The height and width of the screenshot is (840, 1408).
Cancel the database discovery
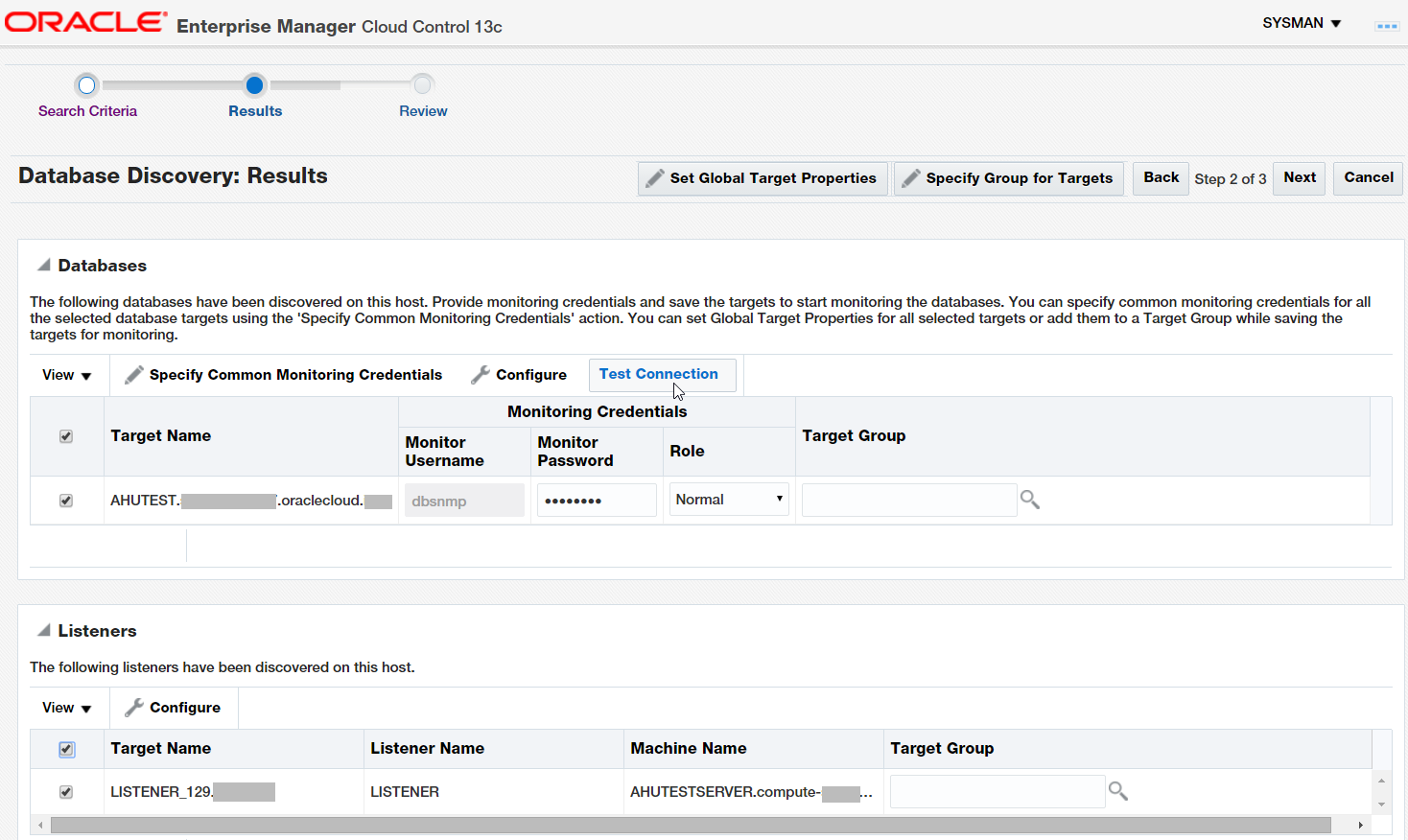click(1369, 177)
